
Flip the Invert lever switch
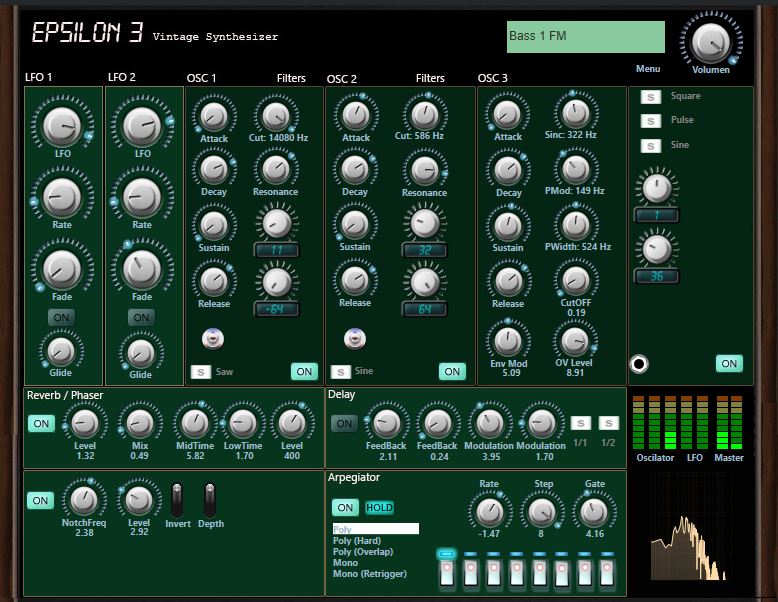[177, 498]
